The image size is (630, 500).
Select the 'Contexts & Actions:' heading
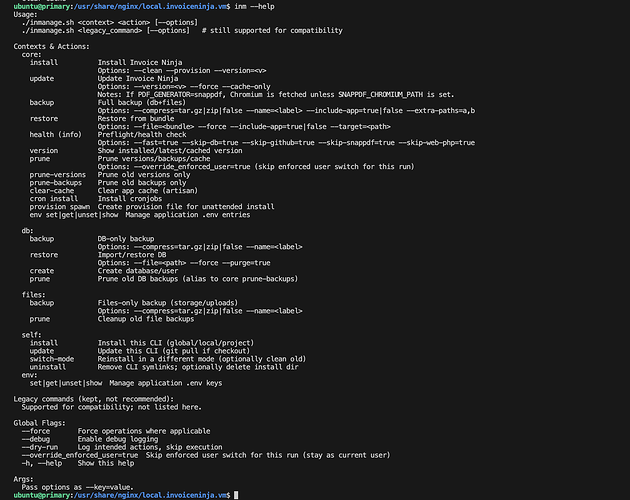tap(51, 47)
